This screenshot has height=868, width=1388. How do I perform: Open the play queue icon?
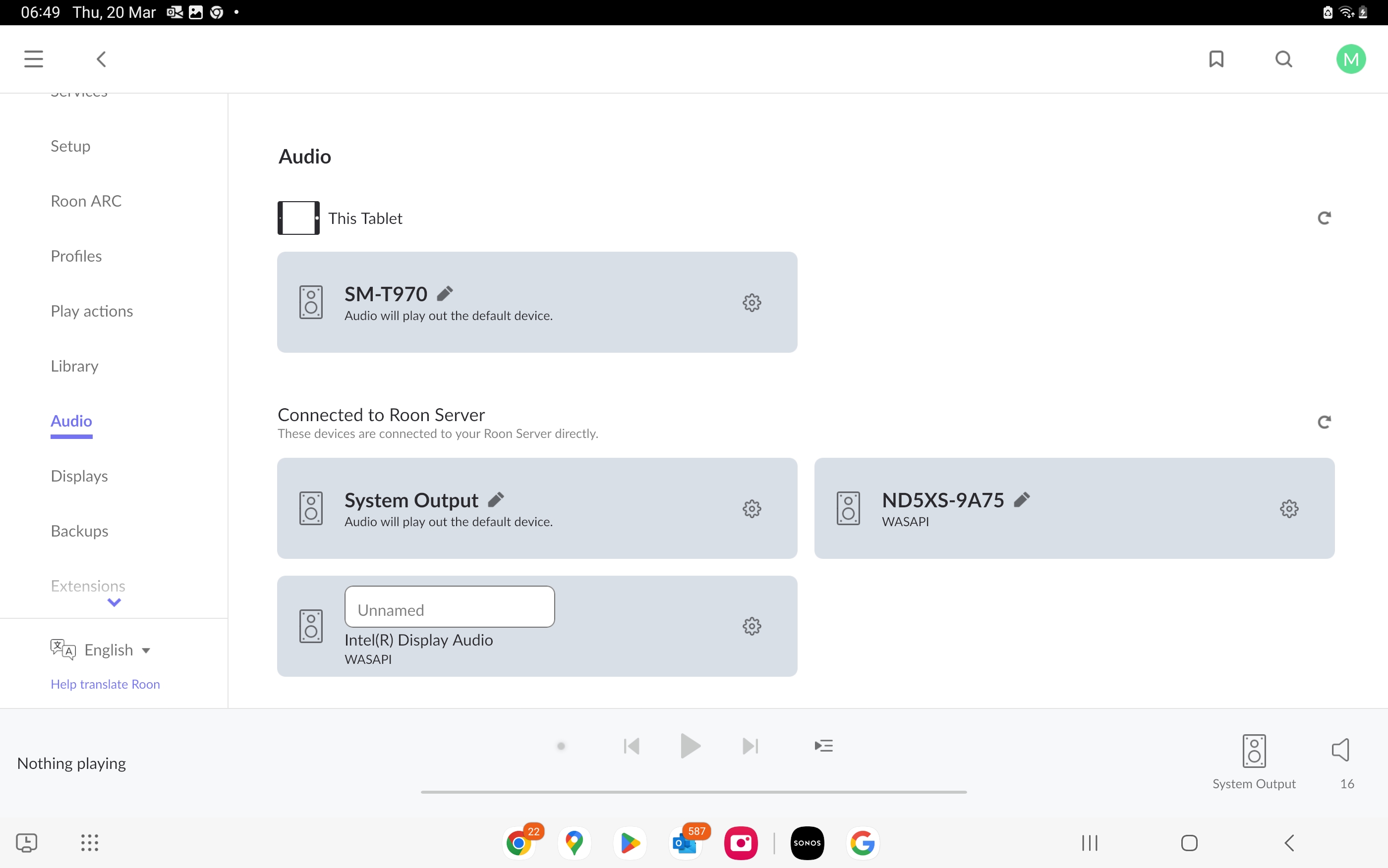(823, 746)
